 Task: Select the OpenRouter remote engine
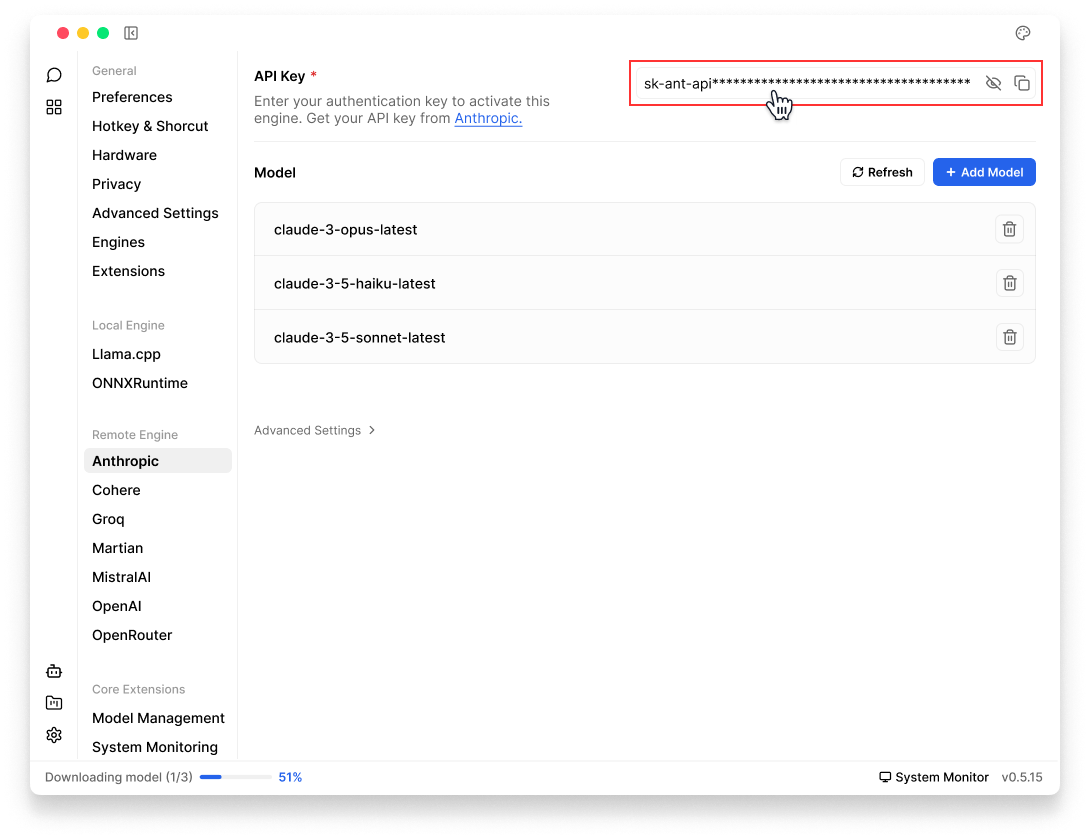[132, 636]
